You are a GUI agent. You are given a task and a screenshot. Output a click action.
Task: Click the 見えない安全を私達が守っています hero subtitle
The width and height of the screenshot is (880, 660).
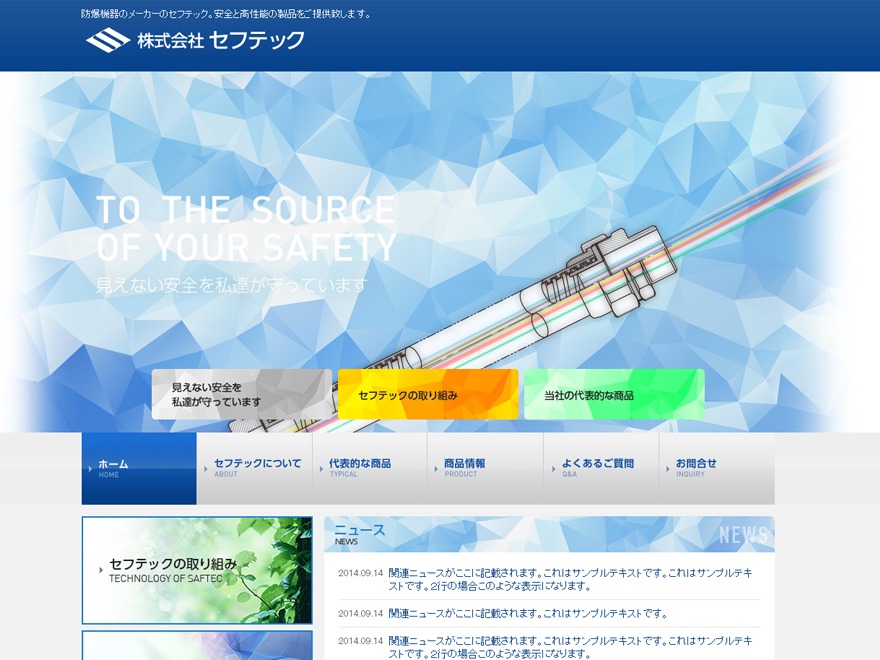point(232,285)
